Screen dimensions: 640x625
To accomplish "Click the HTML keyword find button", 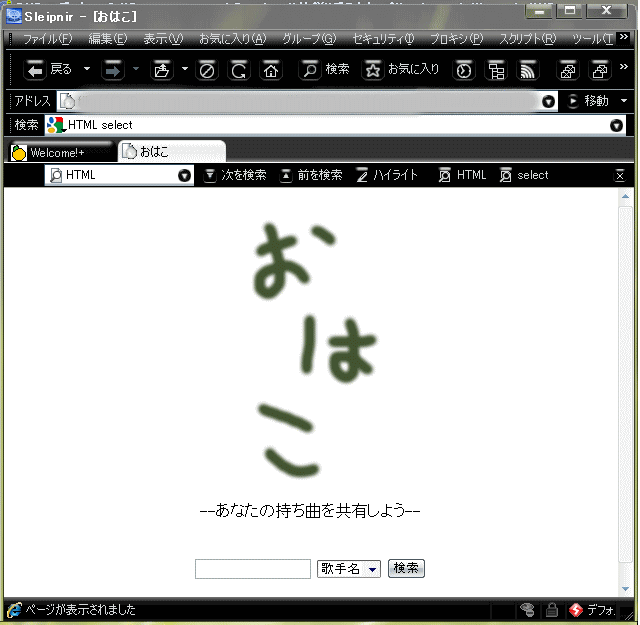I will point(462,175).
